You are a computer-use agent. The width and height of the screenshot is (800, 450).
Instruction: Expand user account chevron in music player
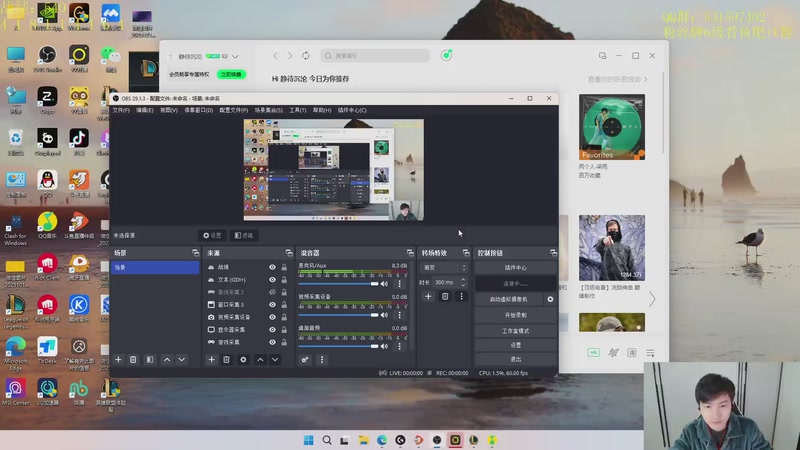[x=235, y=57]
